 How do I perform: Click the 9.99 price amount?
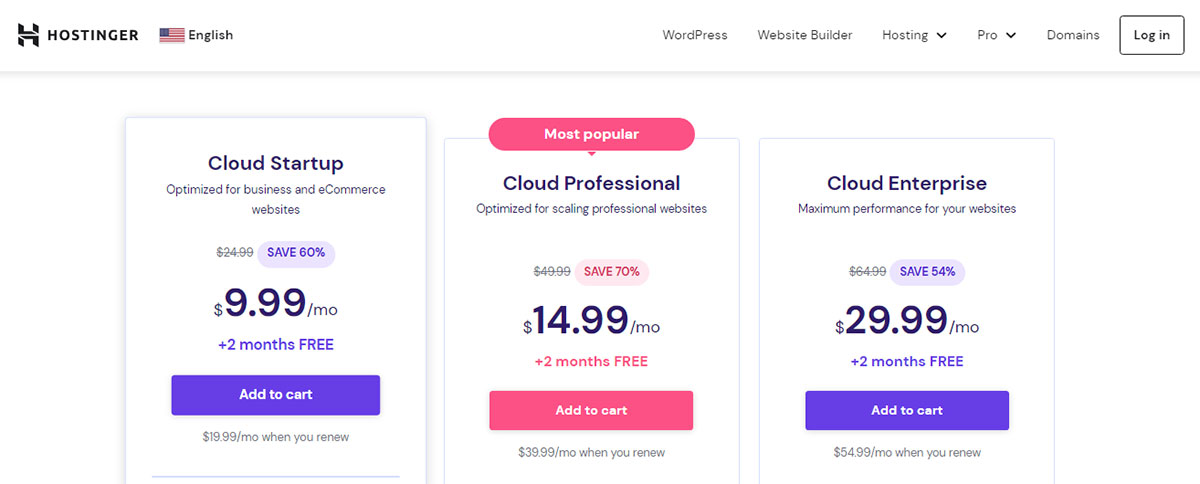coord(264,301)
